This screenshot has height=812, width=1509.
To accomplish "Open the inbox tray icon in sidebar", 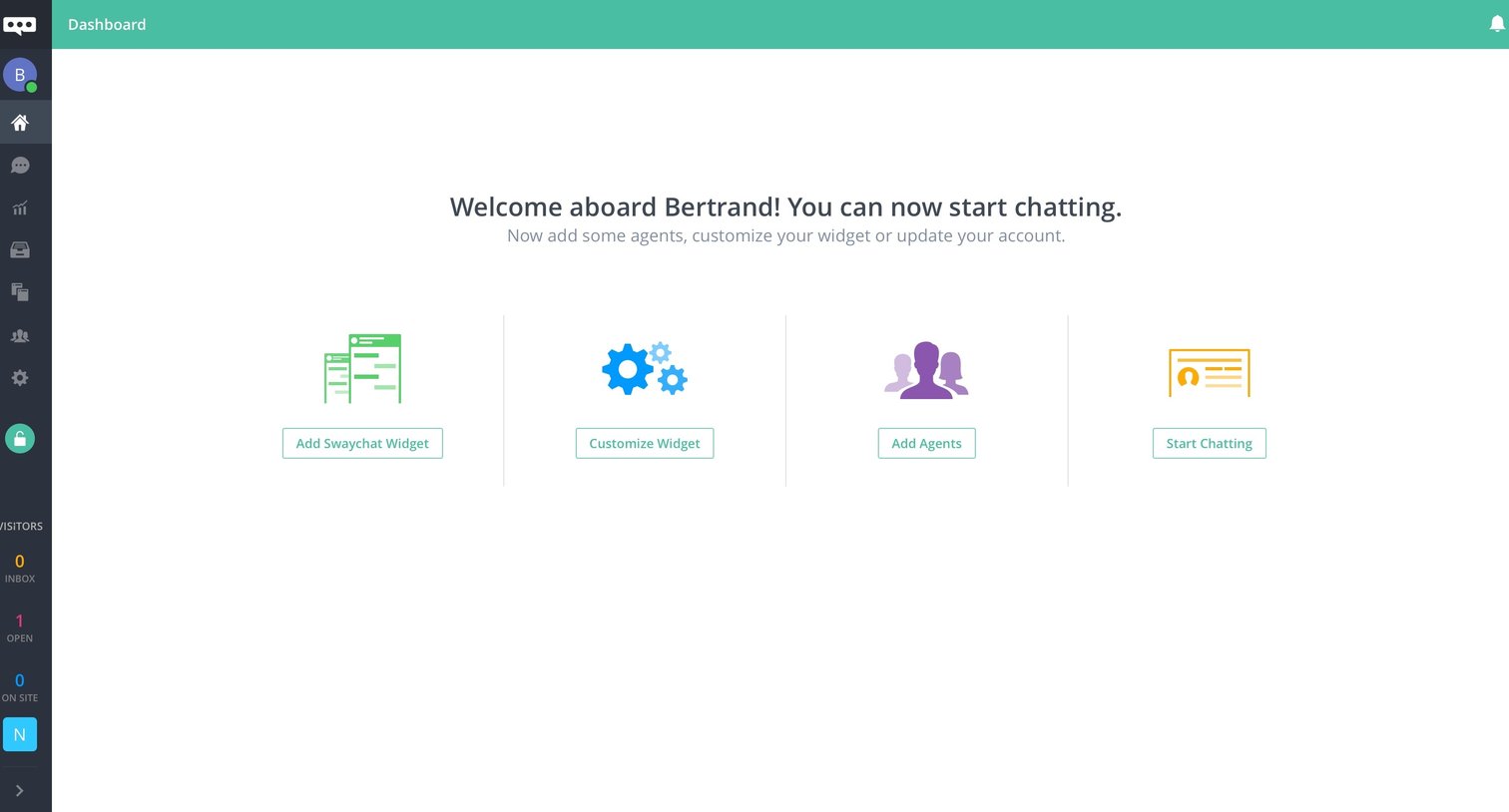I will pyautogui.click(x=20, y=250).
